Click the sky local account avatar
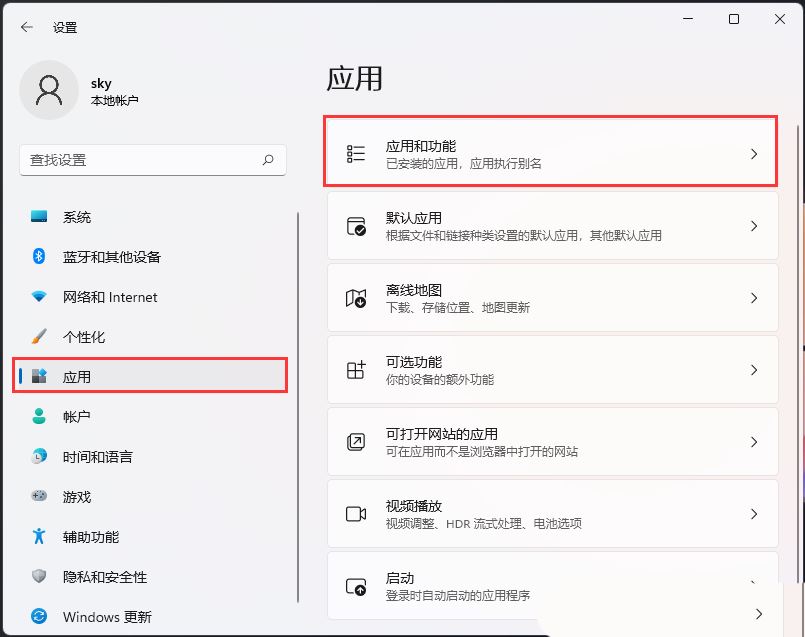 [x=49, y=90]
